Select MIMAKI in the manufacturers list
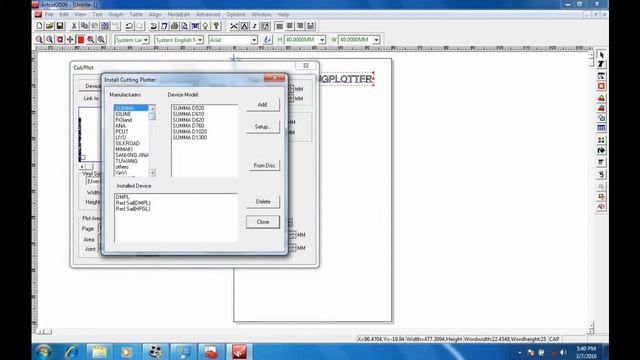Image resolution: width=640 pixels, height=360 pixels. [x=124, y=149]
